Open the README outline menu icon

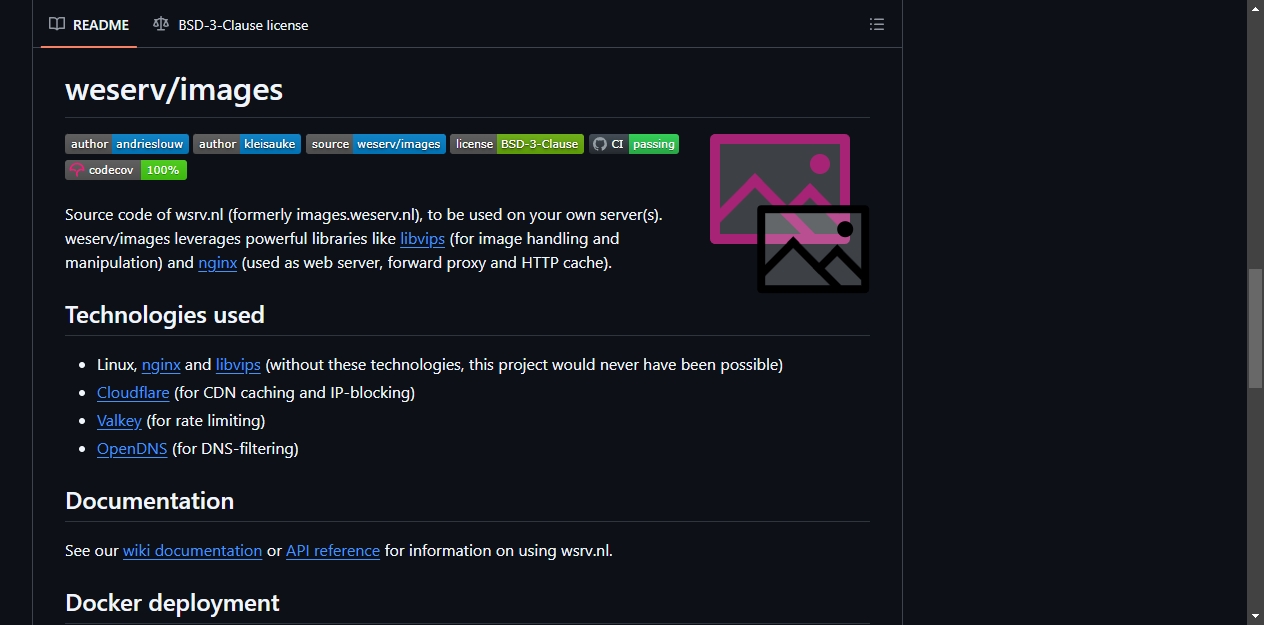click(877, 25)
